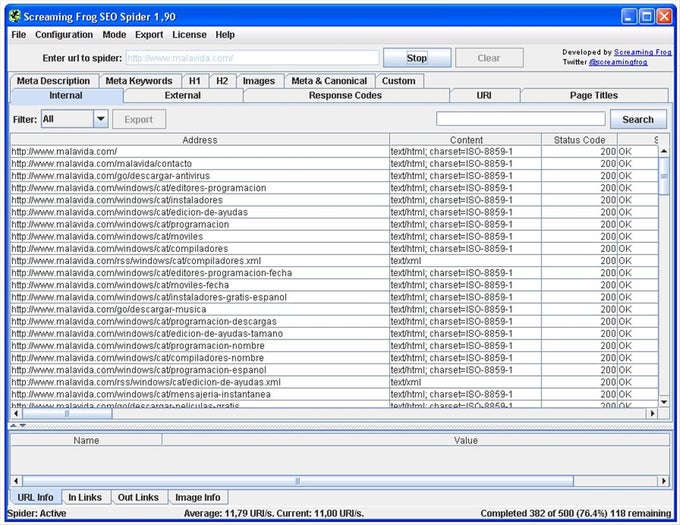Screen dimensions: 680x525
Task: Select the Internal tab
Action: click(x=66, y=95)
